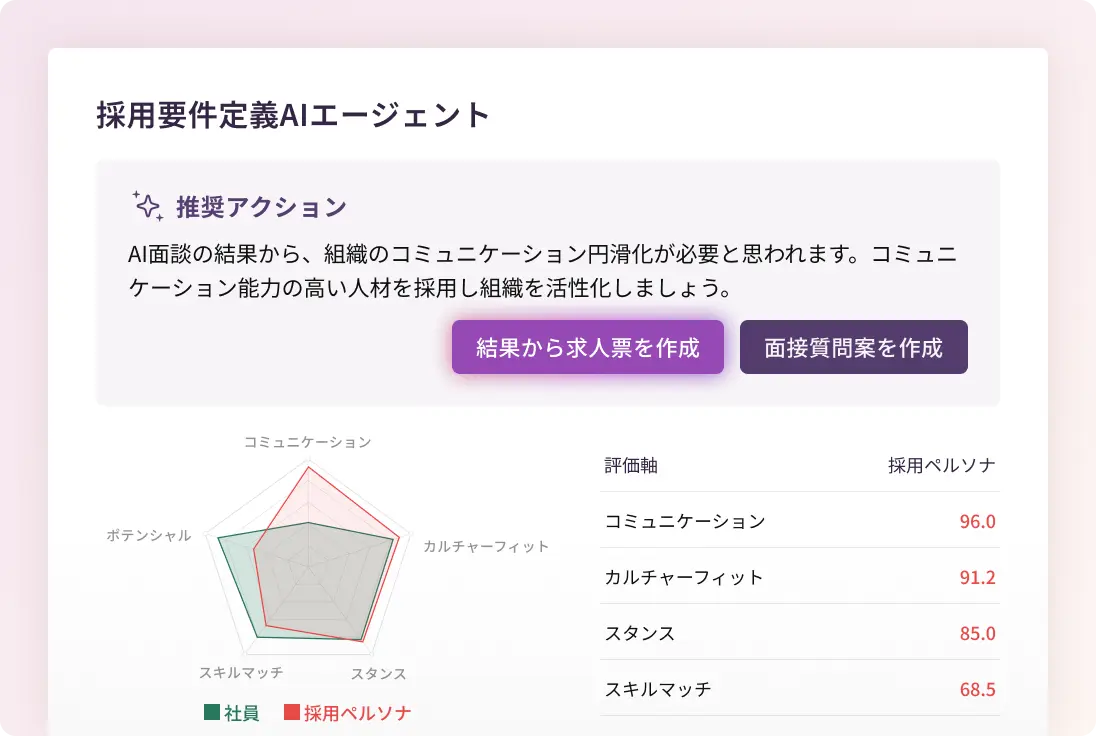Click the 採用ペルソナ legend label text

pyautogui.click(x=358, y=713)
